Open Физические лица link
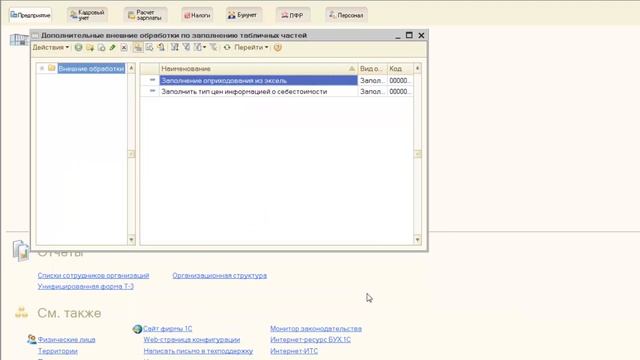 pos(67,340)
